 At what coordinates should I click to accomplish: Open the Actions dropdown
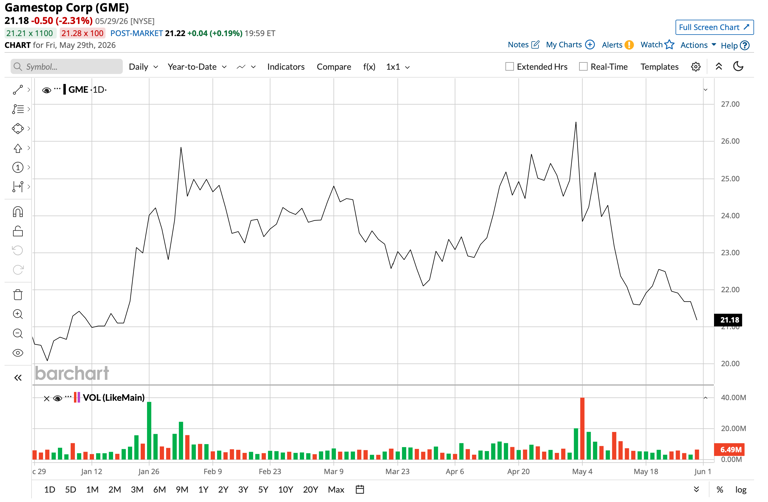click(698, 45)
